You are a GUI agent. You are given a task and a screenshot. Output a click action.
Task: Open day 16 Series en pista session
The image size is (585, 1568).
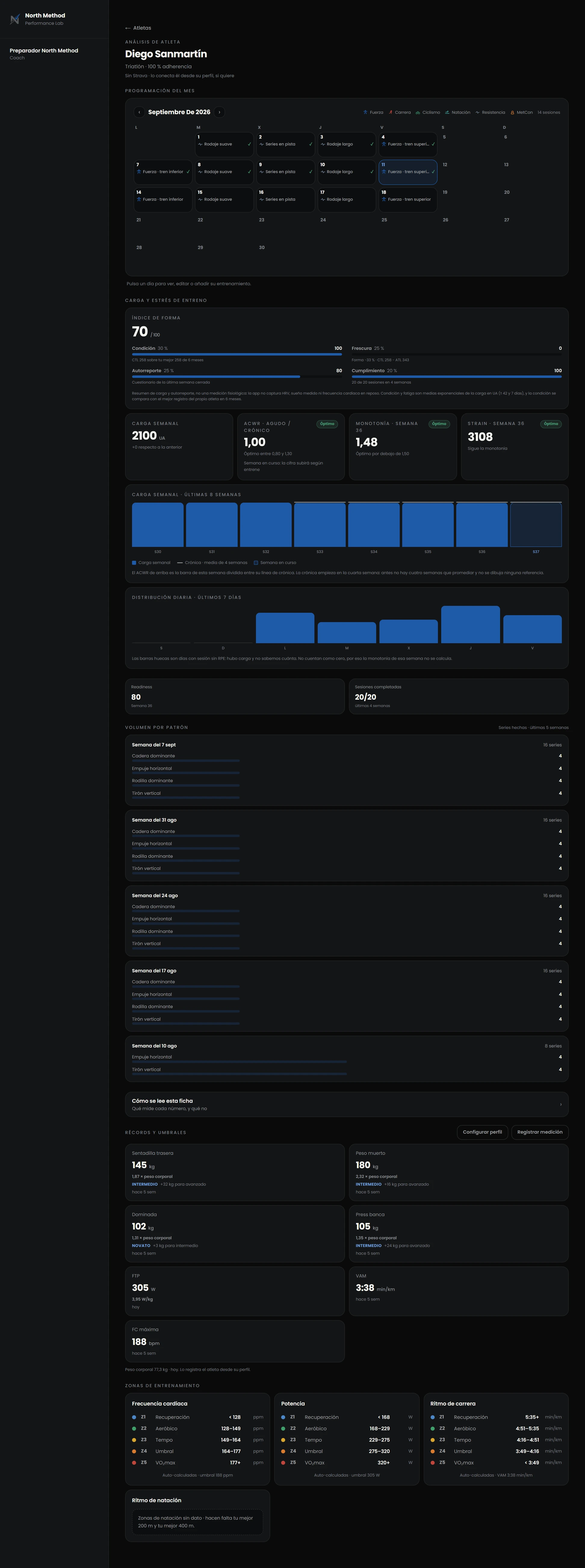(286, 200)
